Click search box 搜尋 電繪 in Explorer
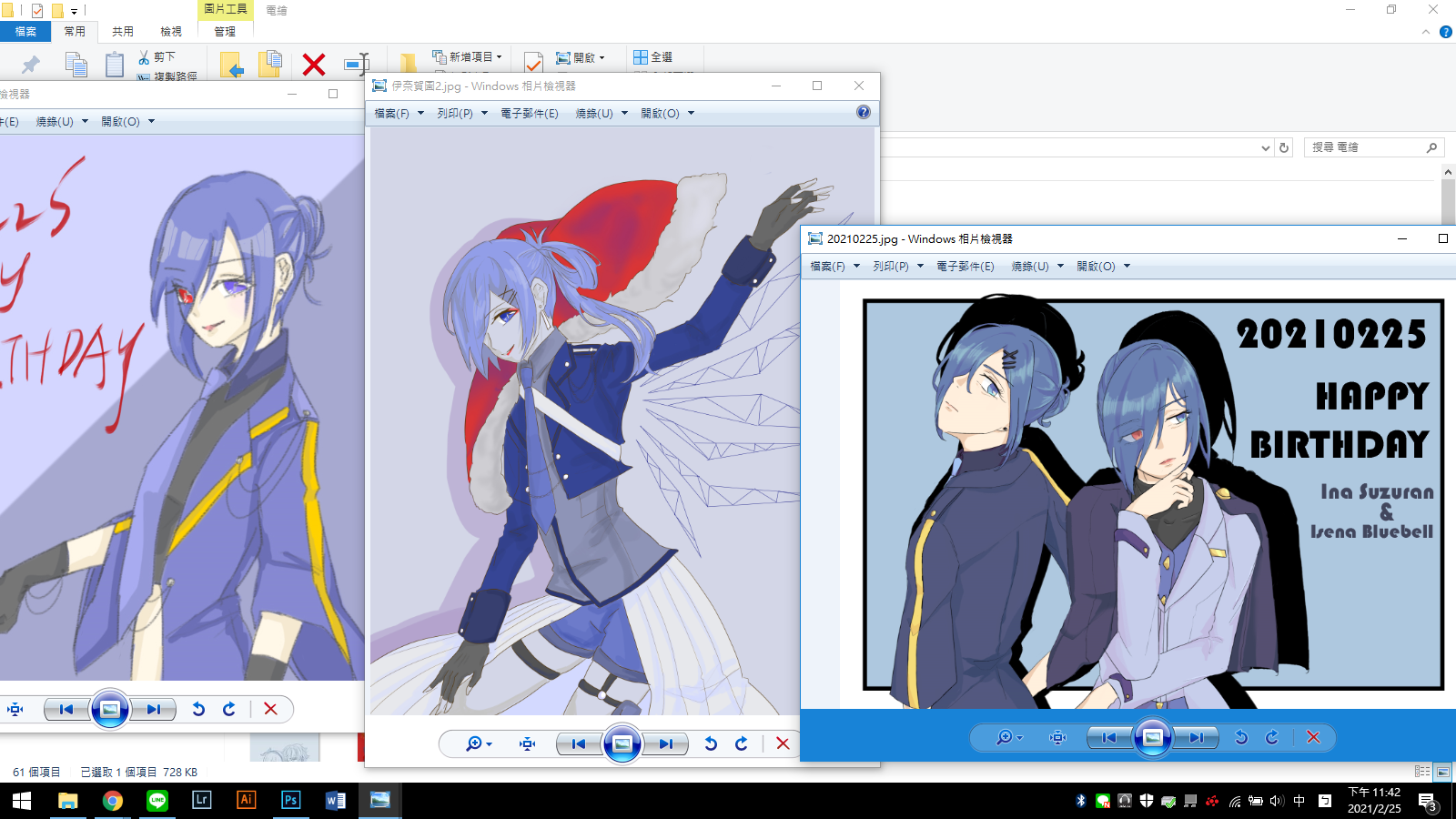The width and height of the screenshot is (1456, 819). click(1374, 147)
